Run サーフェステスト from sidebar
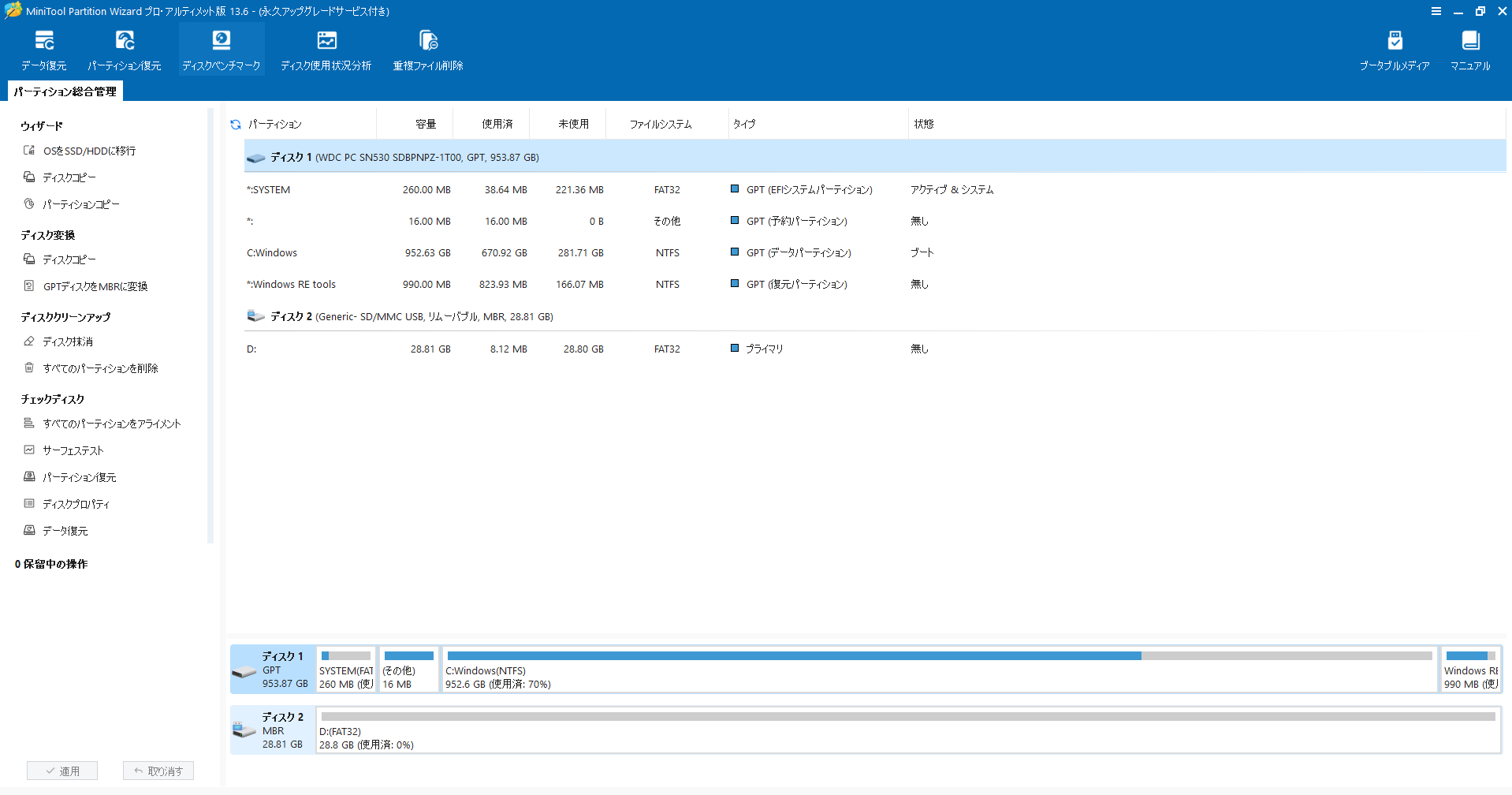The height and width of the screenshot is (795, 1512). pos(73,450)
